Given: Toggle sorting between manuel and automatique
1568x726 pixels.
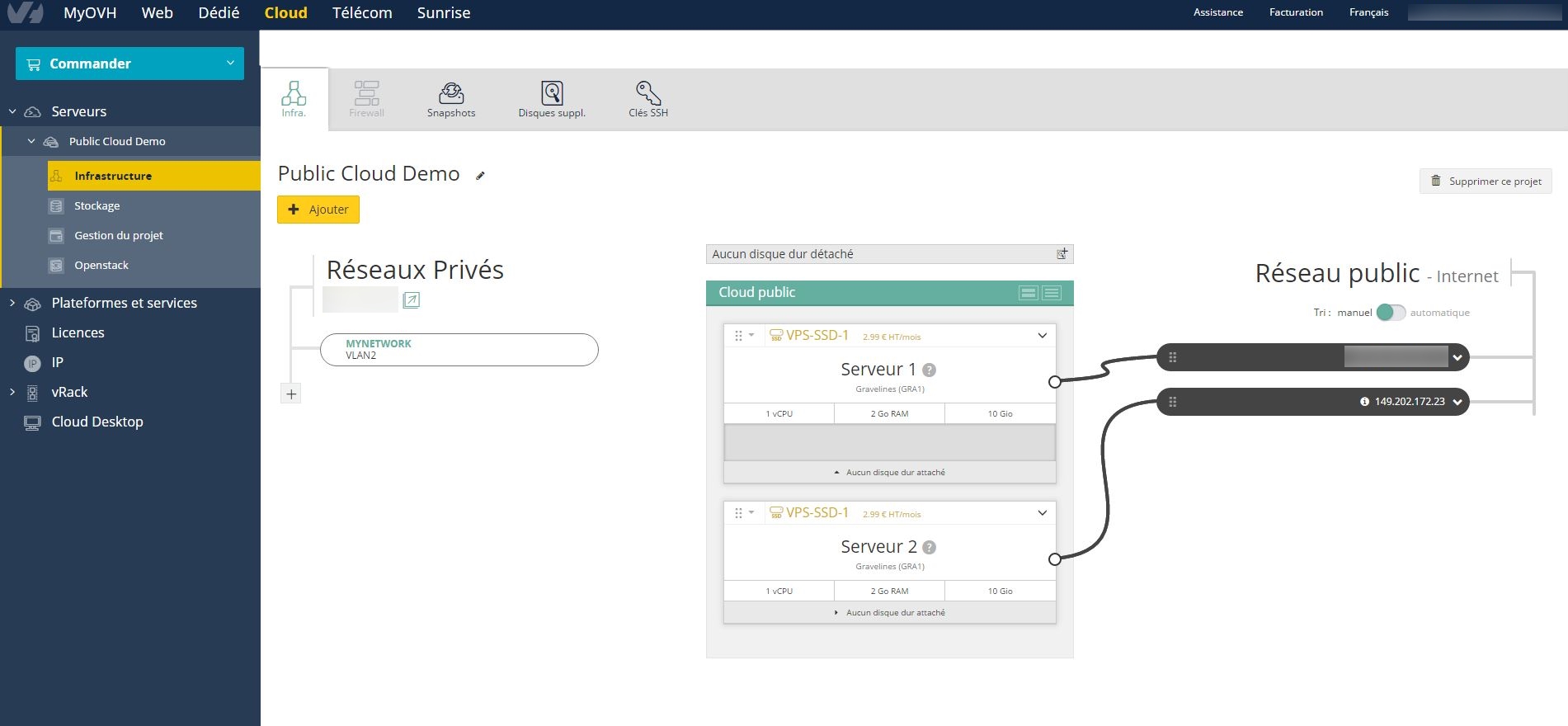Looking at the screenshot, I should 1391,313.
